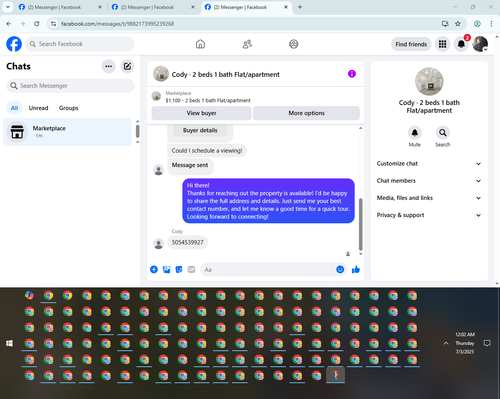Open the taskbar clock showing 12:02 AM
Screen dimensions: 500x399
(465, 343)
